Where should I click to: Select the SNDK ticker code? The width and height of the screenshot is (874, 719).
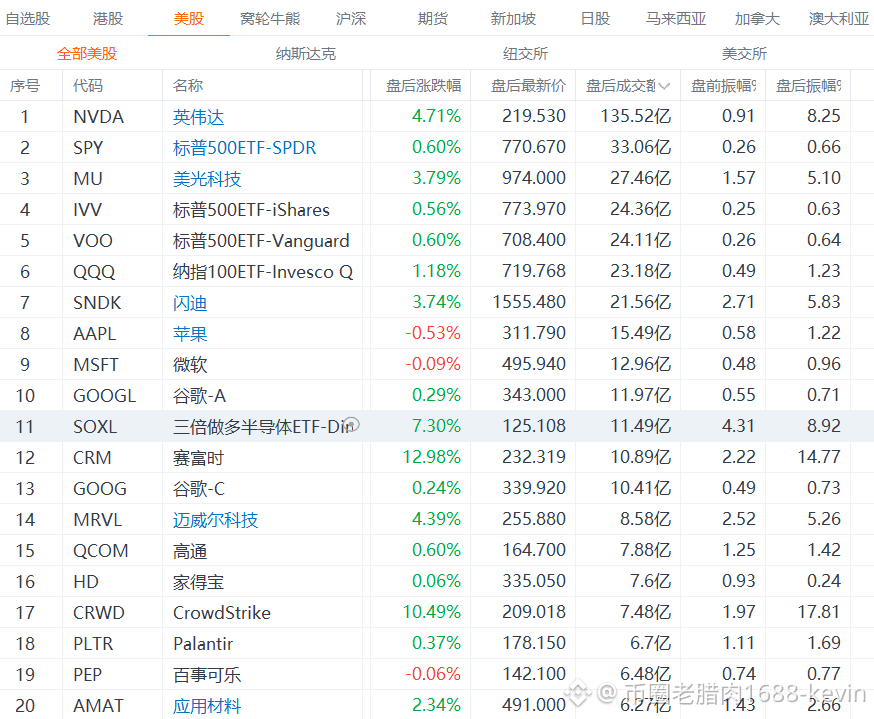tap(97, 303)
